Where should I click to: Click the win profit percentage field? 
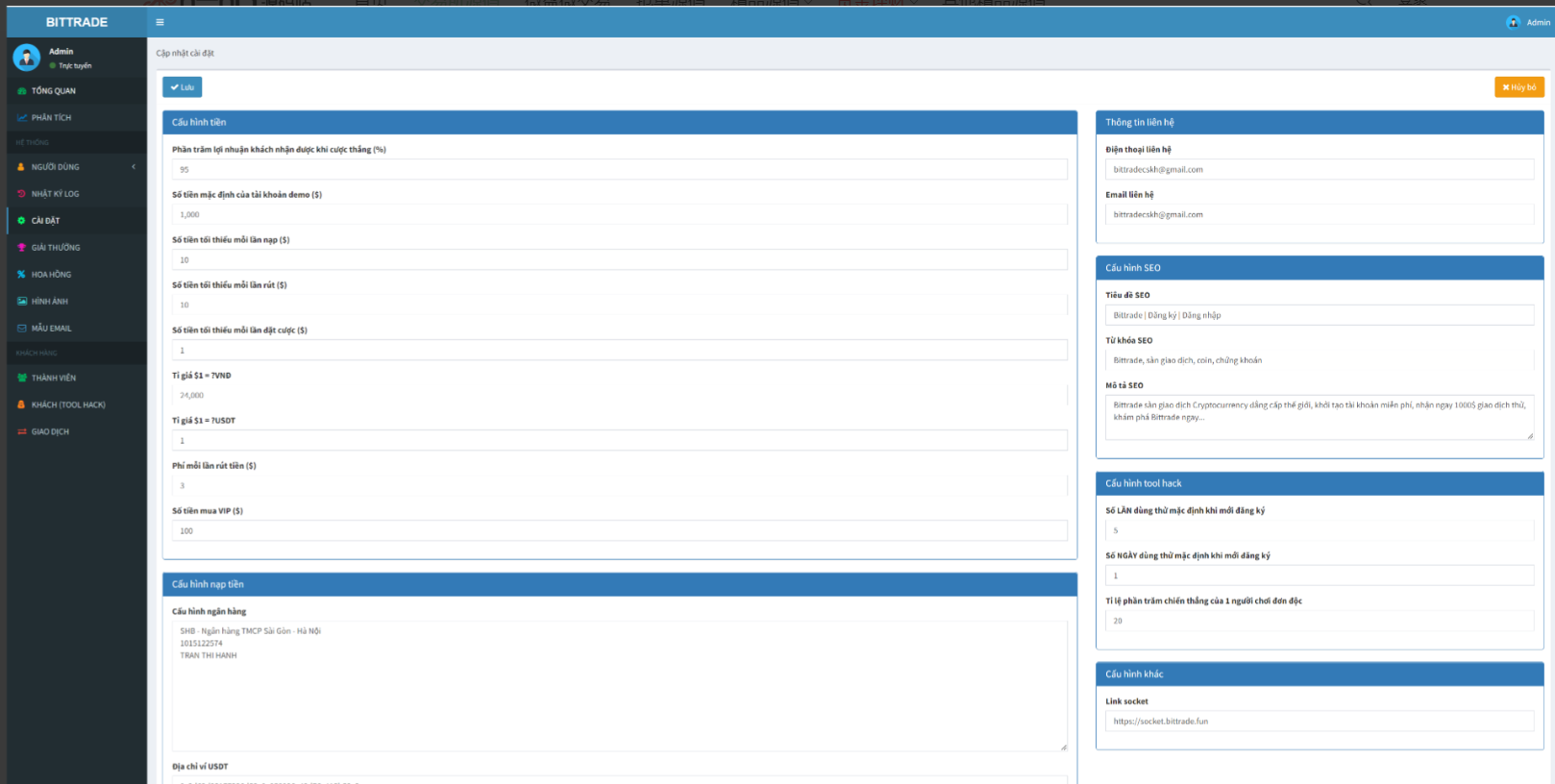coord(619,170)
